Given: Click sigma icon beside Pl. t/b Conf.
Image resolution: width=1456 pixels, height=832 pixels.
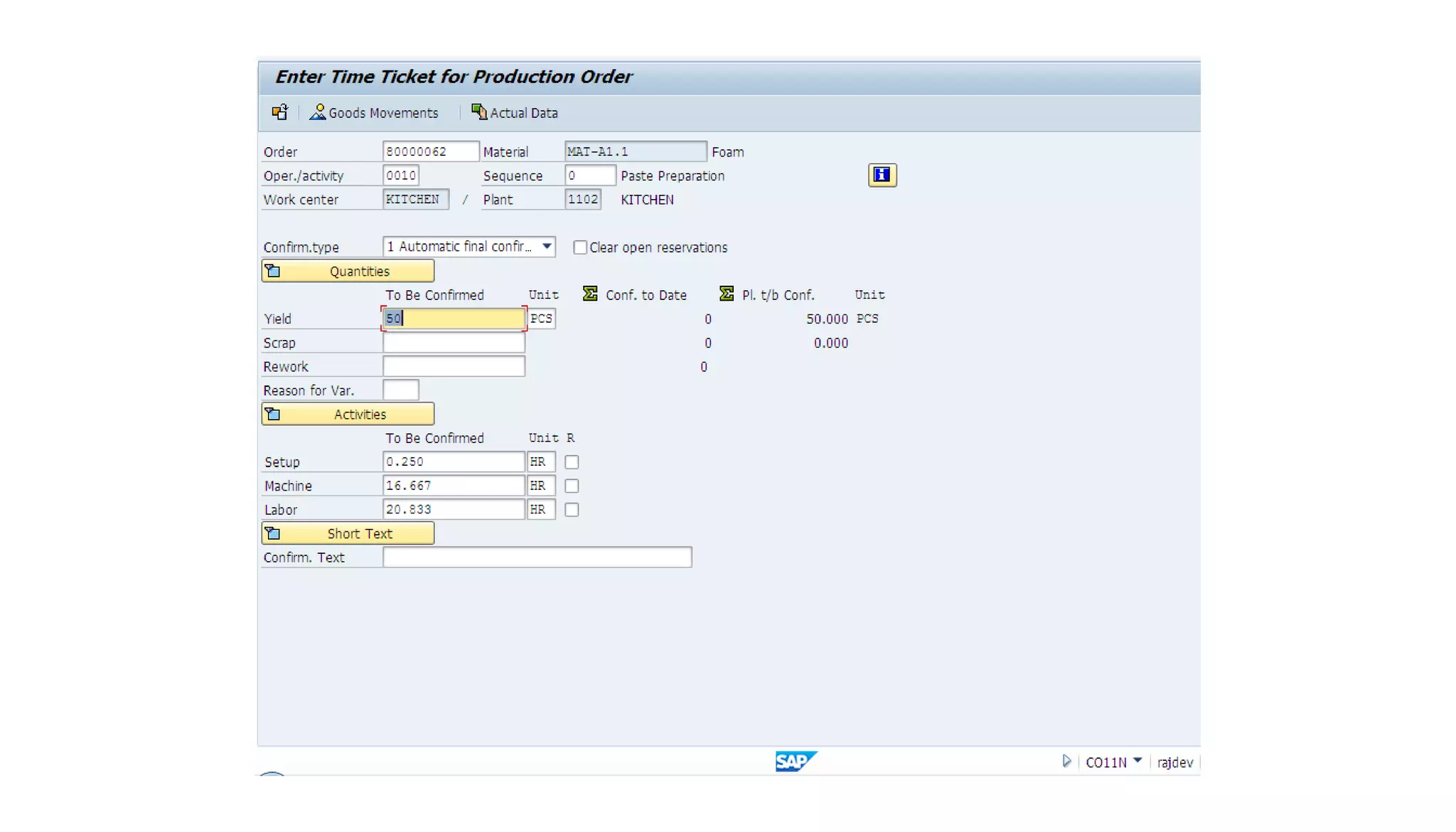Looking at the screenshot, I should tap(727, 294).
